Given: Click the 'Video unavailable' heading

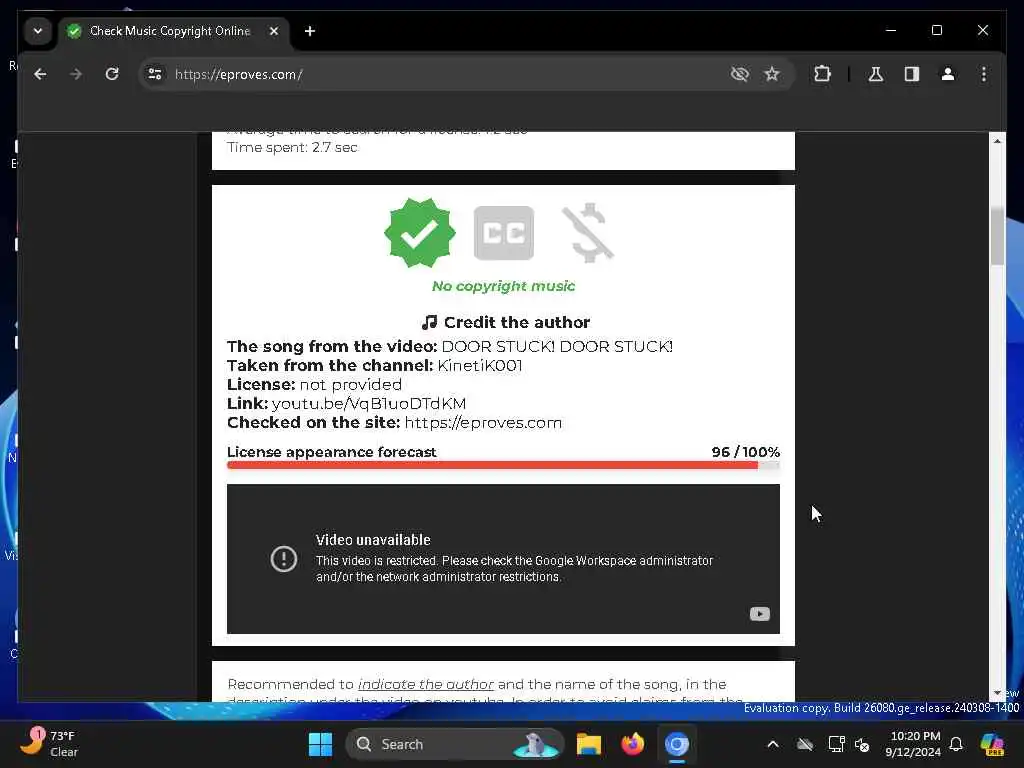Looking at the screenshot, I should [373, 540].
